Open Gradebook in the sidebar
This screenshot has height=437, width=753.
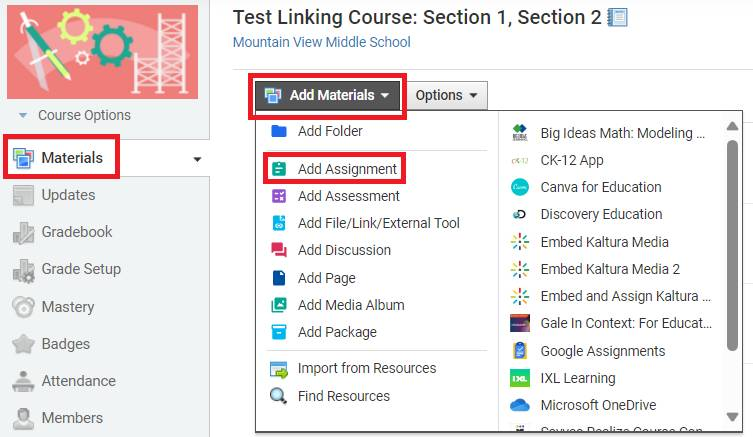pos(76,232)
